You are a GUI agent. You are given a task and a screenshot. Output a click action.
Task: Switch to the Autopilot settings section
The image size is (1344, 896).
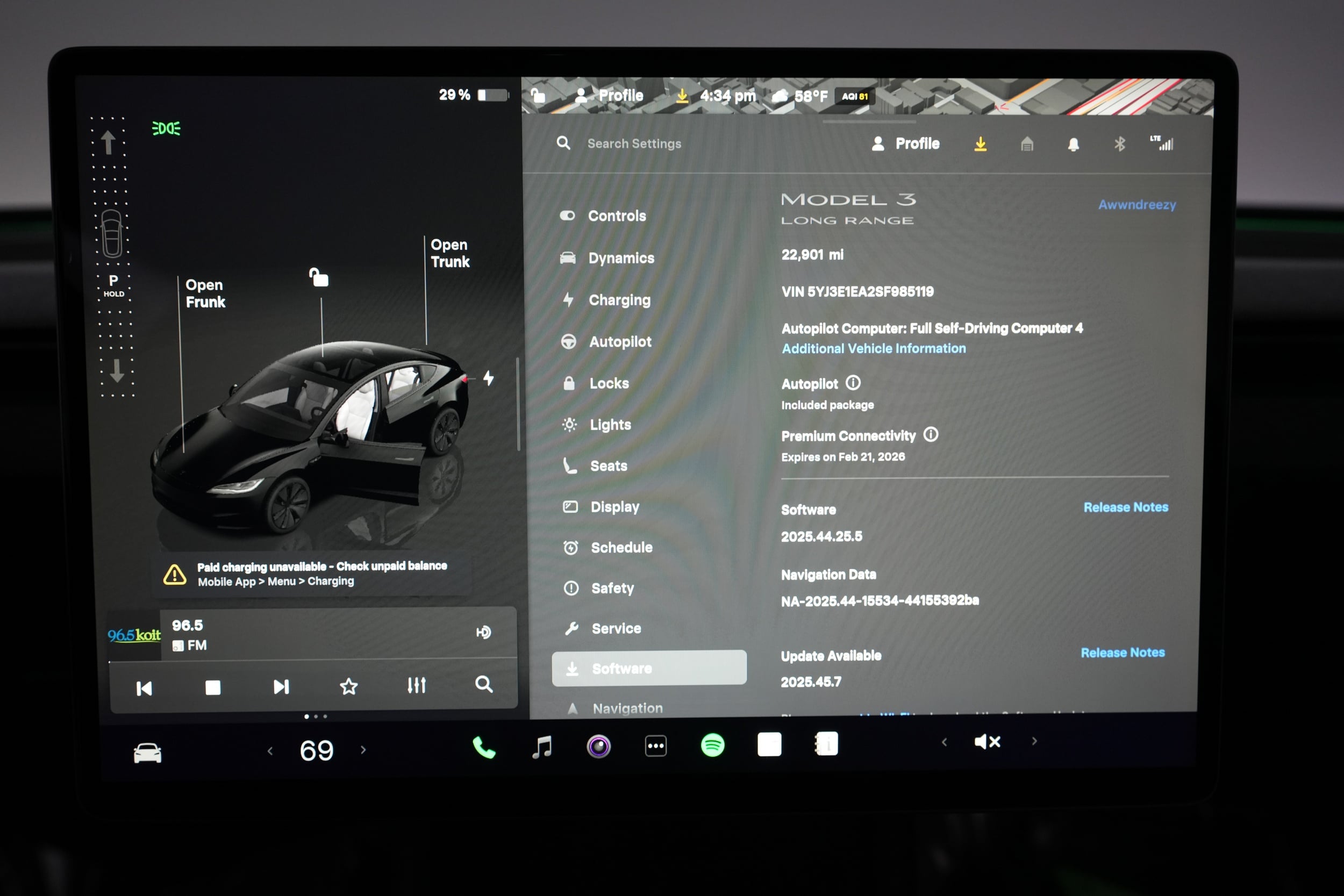pos(620,342)
